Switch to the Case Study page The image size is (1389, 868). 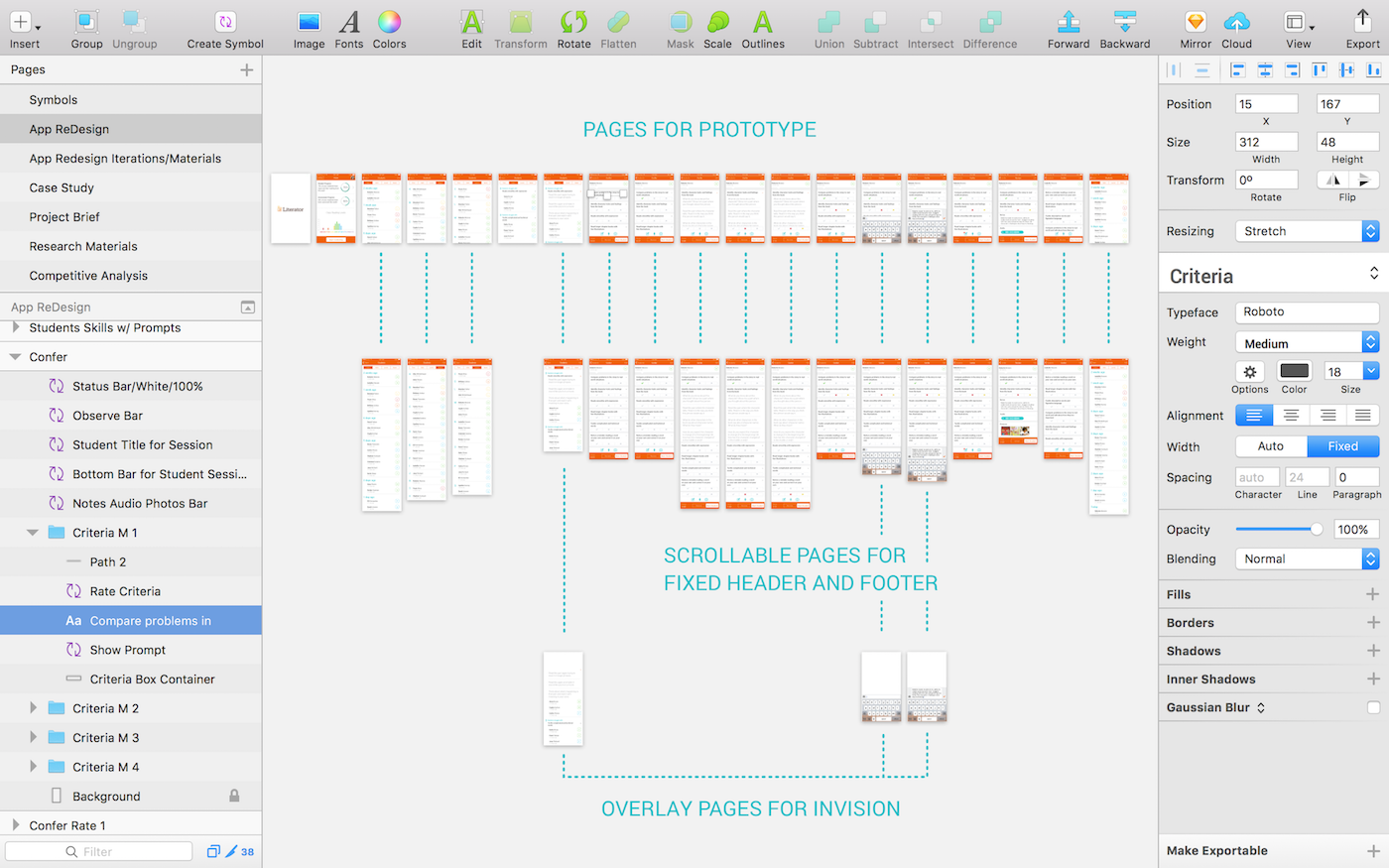(x=131, y=187)
